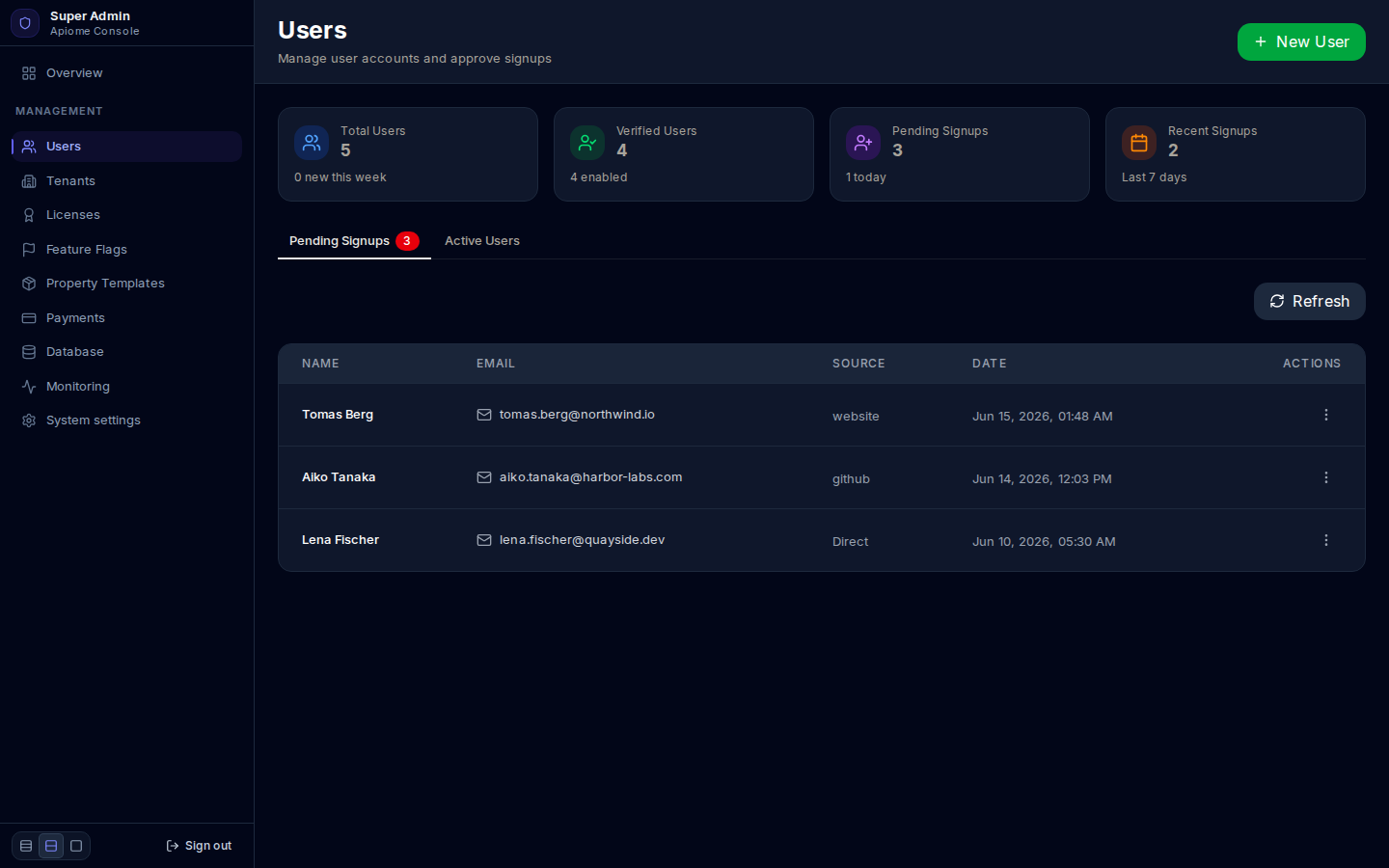Open Monitoring via the activity pulse icon
This screenshot has width=1389, height=868.
click(x=29, y=387)
